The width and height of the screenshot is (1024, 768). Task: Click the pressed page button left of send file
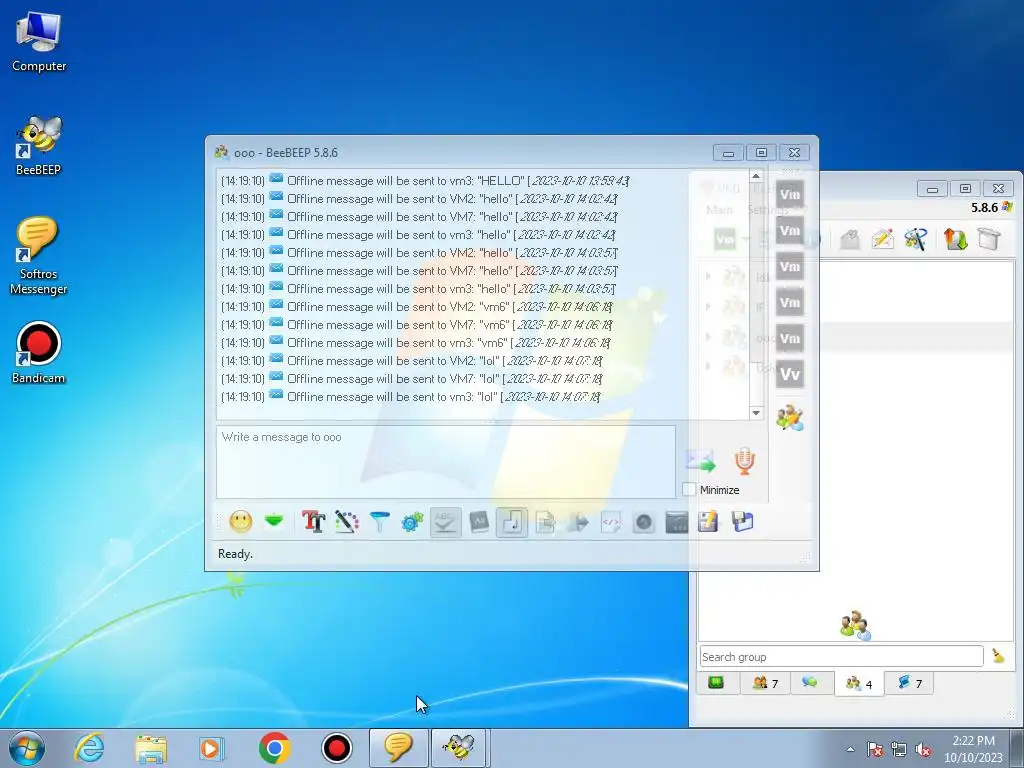click(511, 522)
